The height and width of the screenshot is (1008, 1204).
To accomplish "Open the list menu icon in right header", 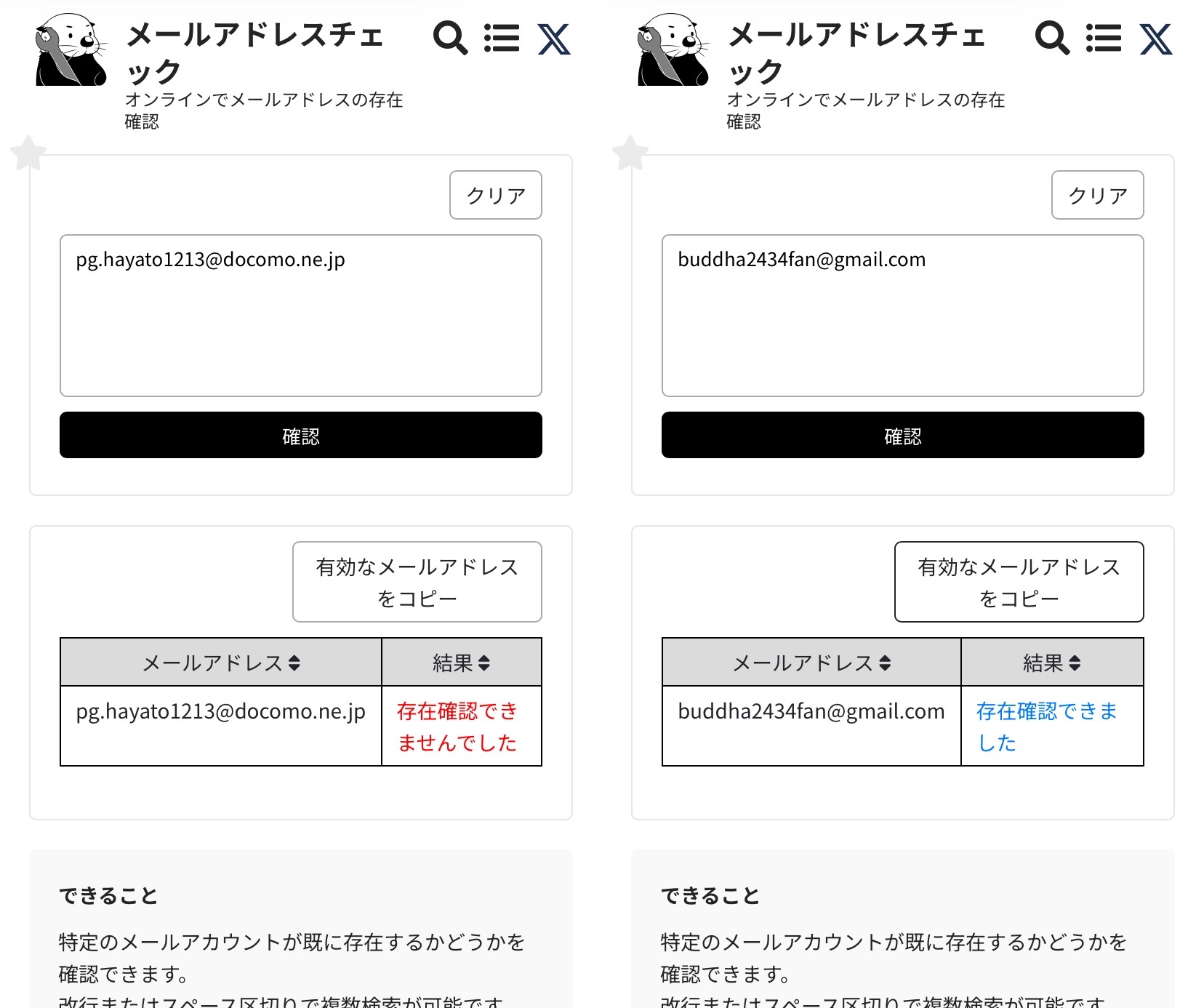I will (x=1104, y=39).
